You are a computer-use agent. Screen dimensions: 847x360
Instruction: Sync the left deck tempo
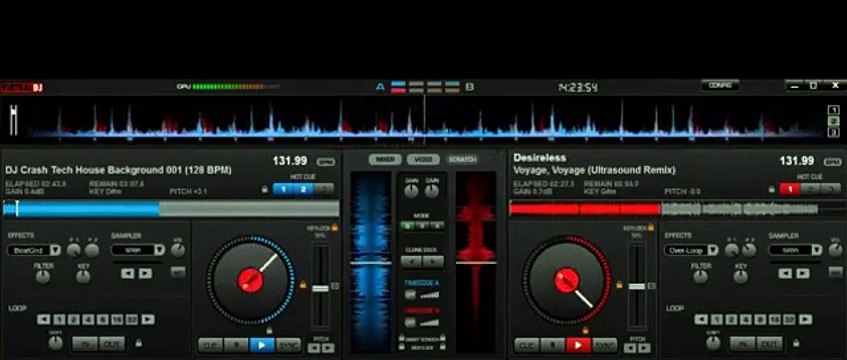point(288,345)
